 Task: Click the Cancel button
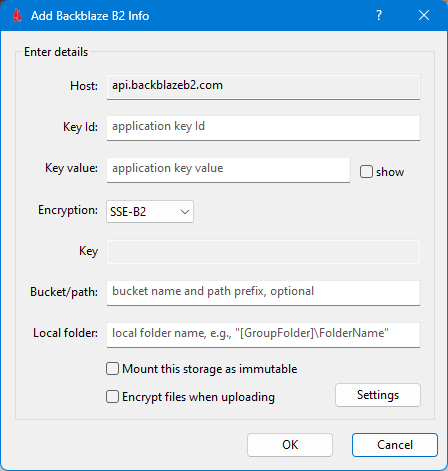(x=395, y=445)
